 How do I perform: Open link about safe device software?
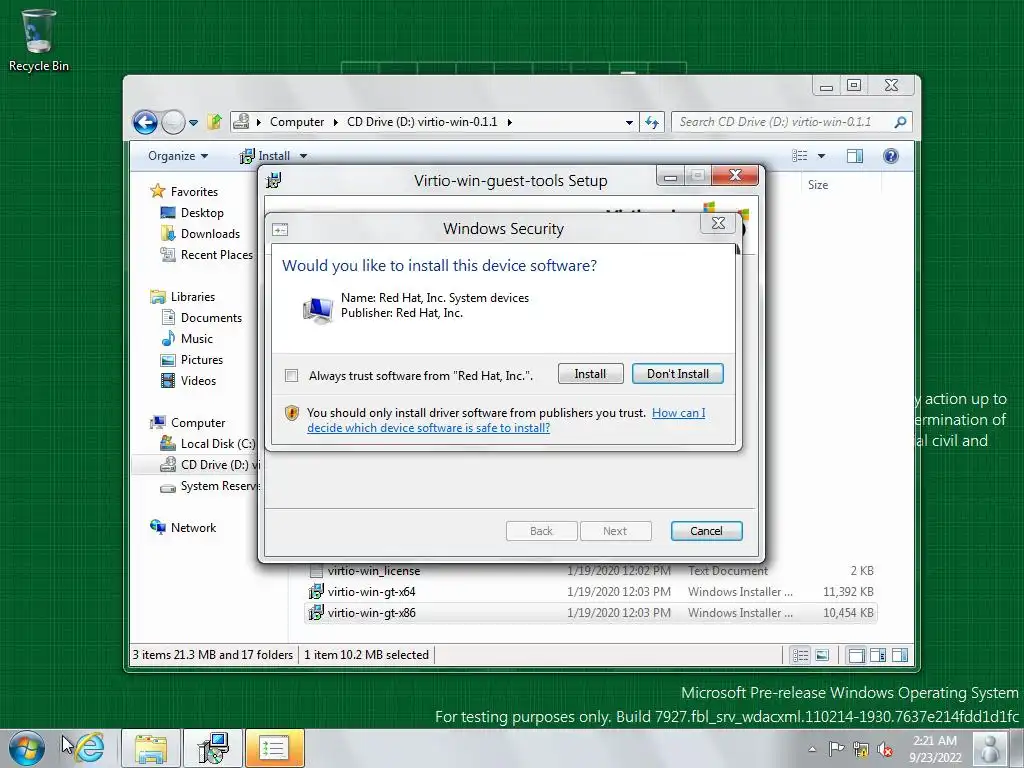(x=506, y=421)
